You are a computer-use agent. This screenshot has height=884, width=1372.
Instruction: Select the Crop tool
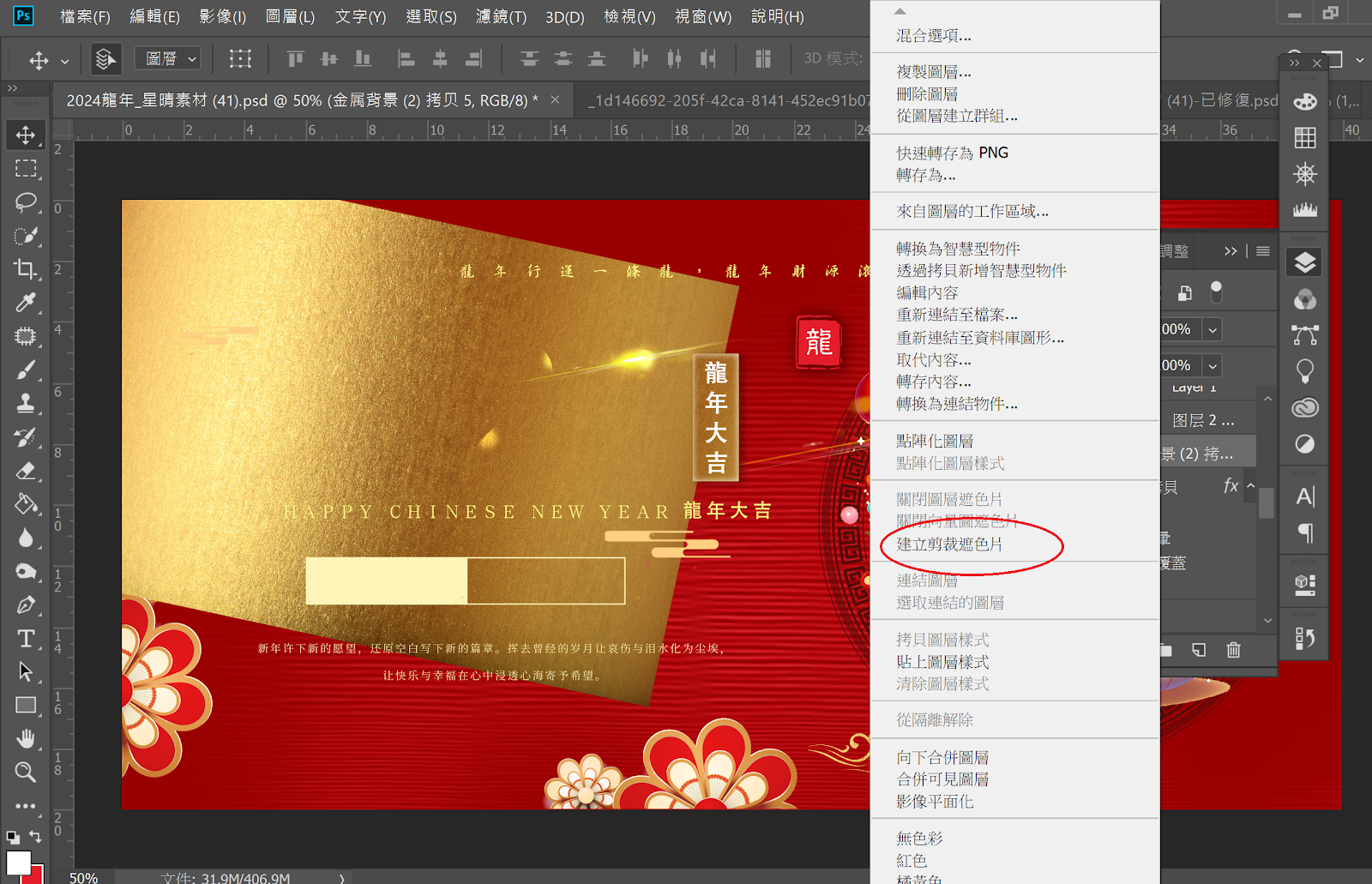[26, 269]
